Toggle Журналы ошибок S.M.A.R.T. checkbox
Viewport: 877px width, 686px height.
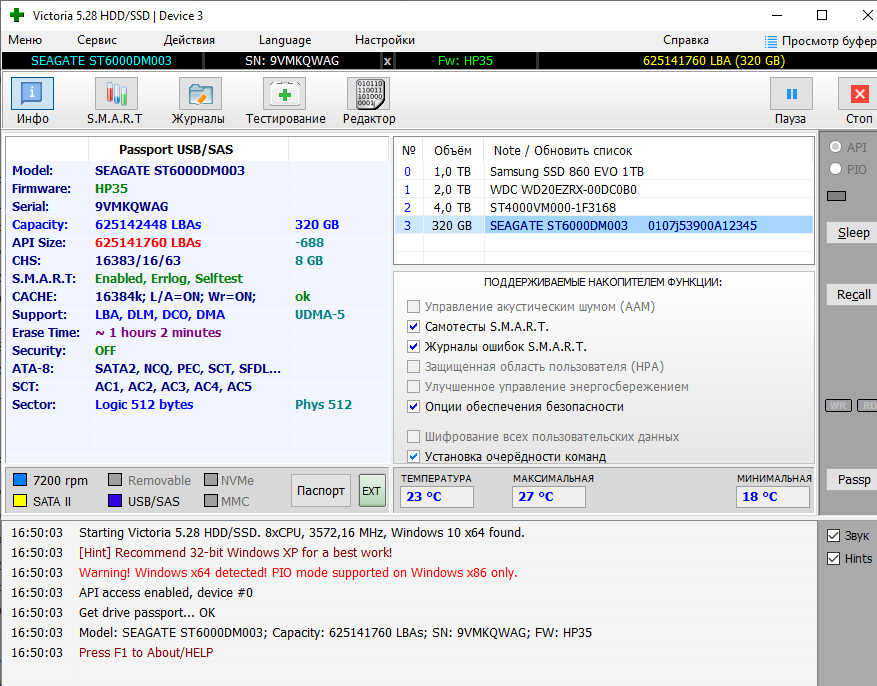[x=413, y=347]
